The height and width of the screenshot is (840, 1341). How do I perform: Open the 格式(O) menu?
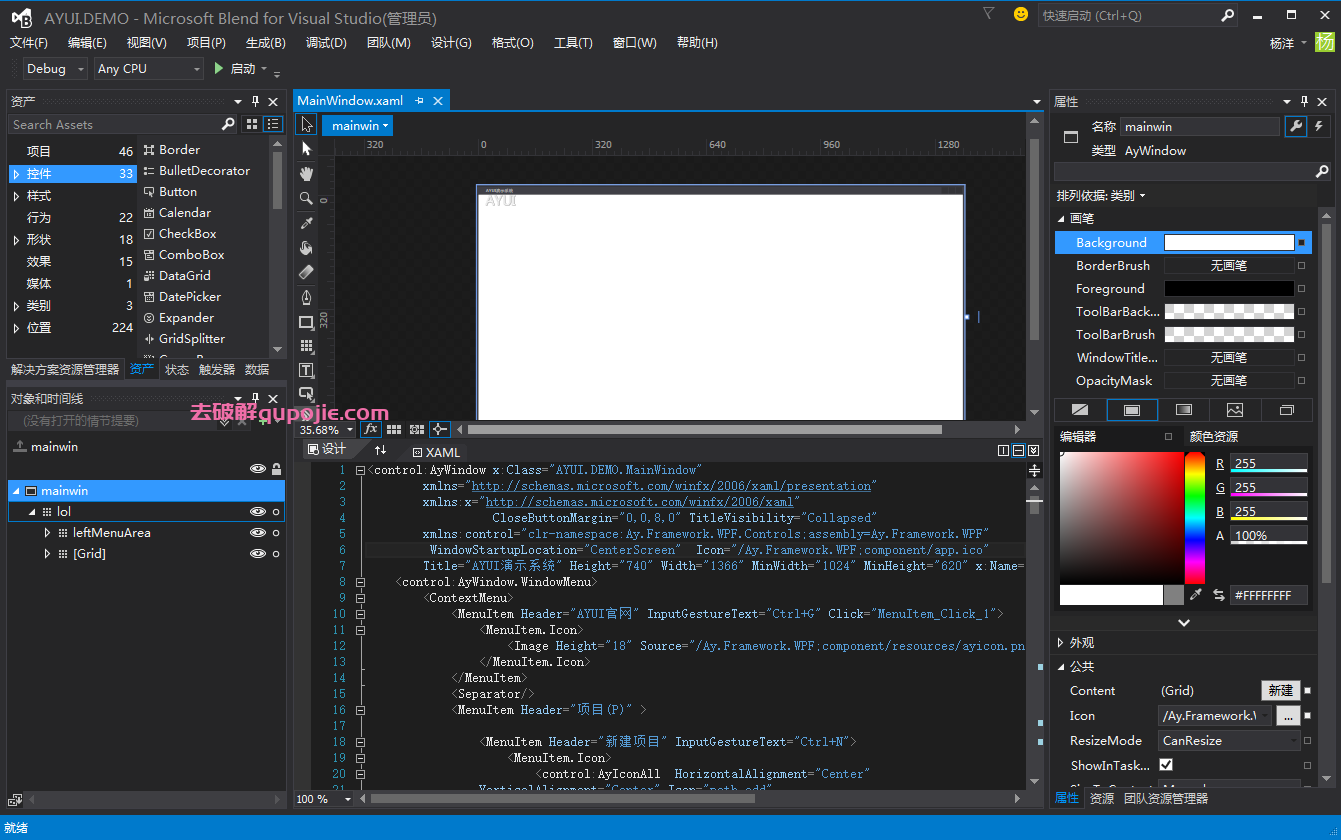(x=513, y=43)
